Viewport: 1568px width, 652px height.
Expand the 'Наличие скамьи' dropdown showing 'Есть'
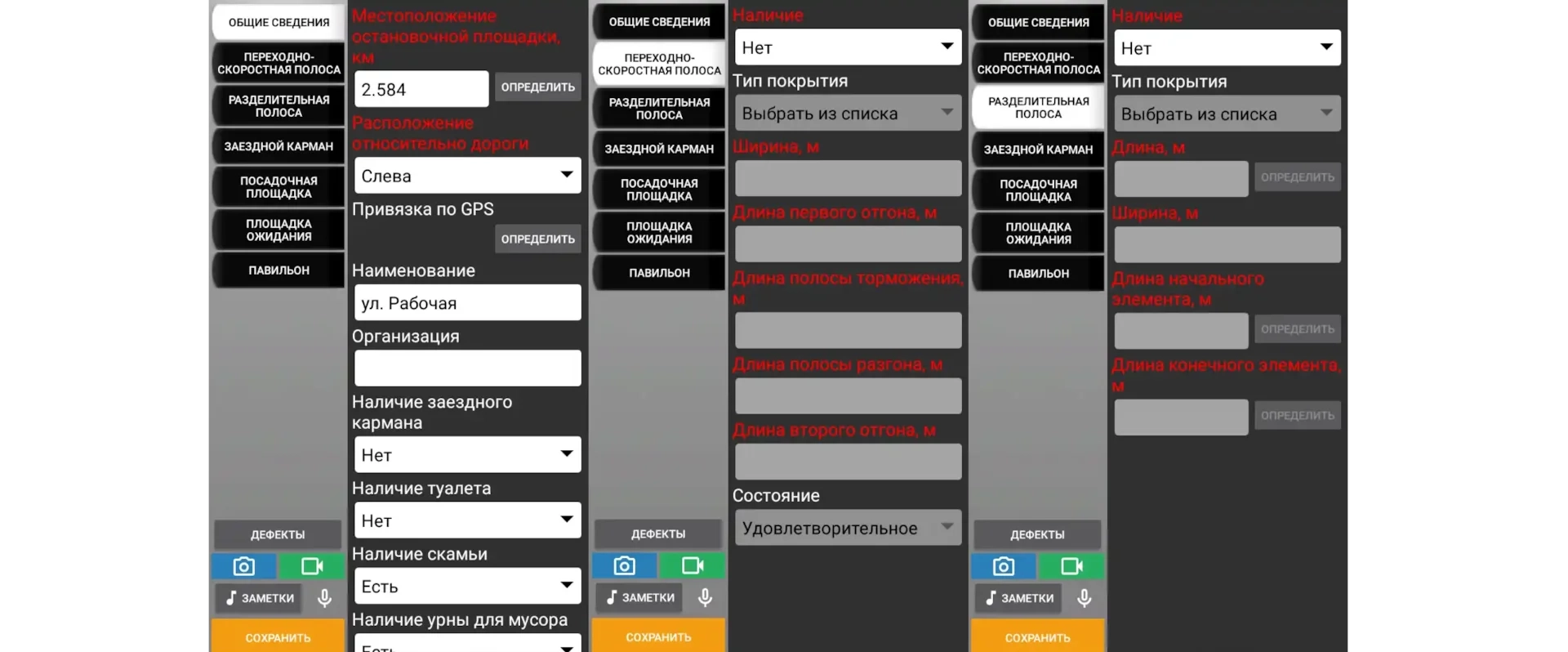[467, 586]
